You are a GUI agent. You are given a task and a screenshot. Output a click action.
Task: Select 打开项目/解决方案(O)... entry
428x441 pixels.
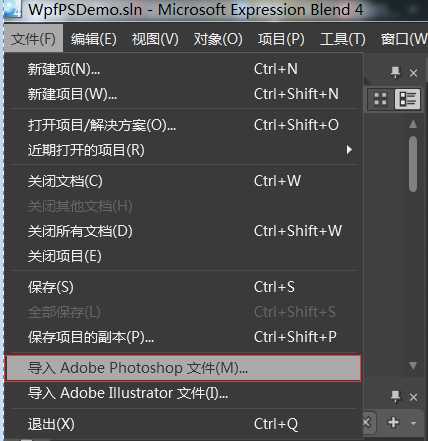pos(183,125)
